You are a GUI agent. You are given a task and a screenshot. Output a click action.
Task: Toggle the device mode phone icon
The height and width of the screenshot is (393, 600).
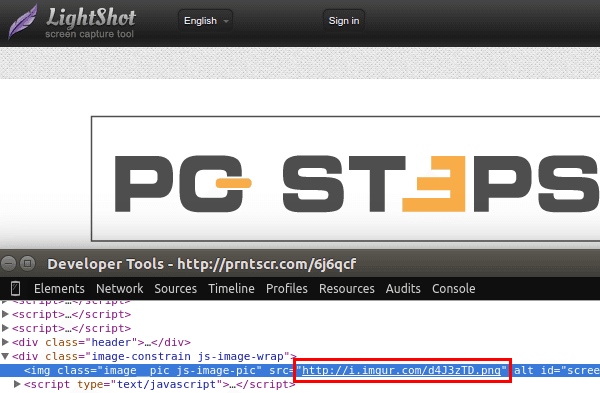click(15, 289)
